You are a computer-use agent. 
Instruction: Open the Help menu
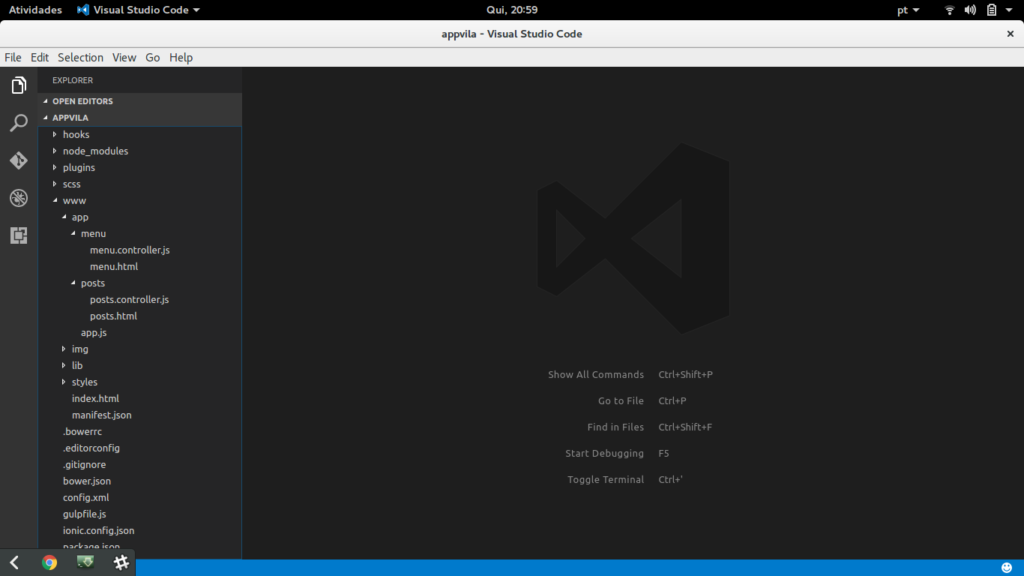point(181,58)
